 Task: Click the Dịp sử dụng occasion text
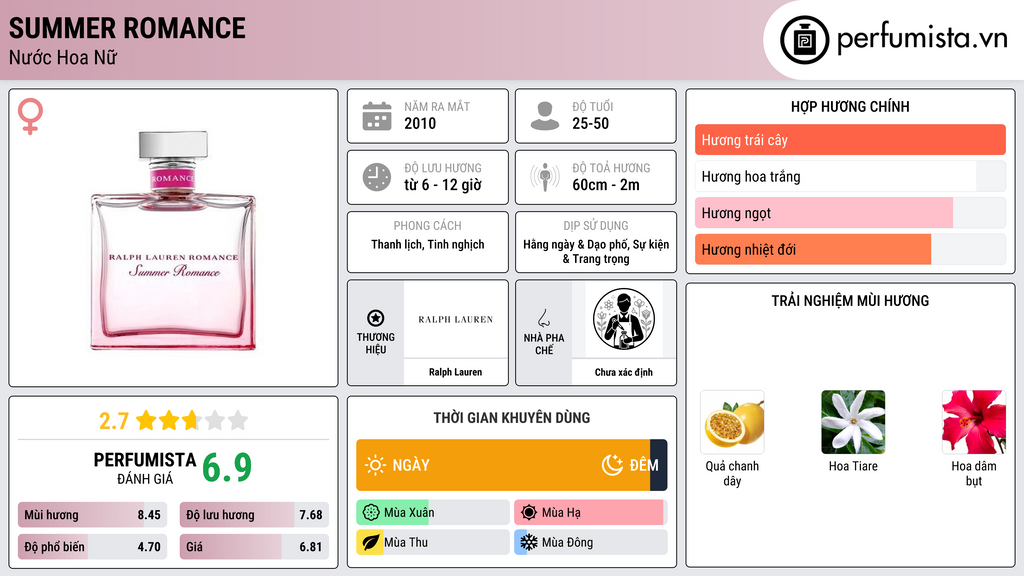596,251
